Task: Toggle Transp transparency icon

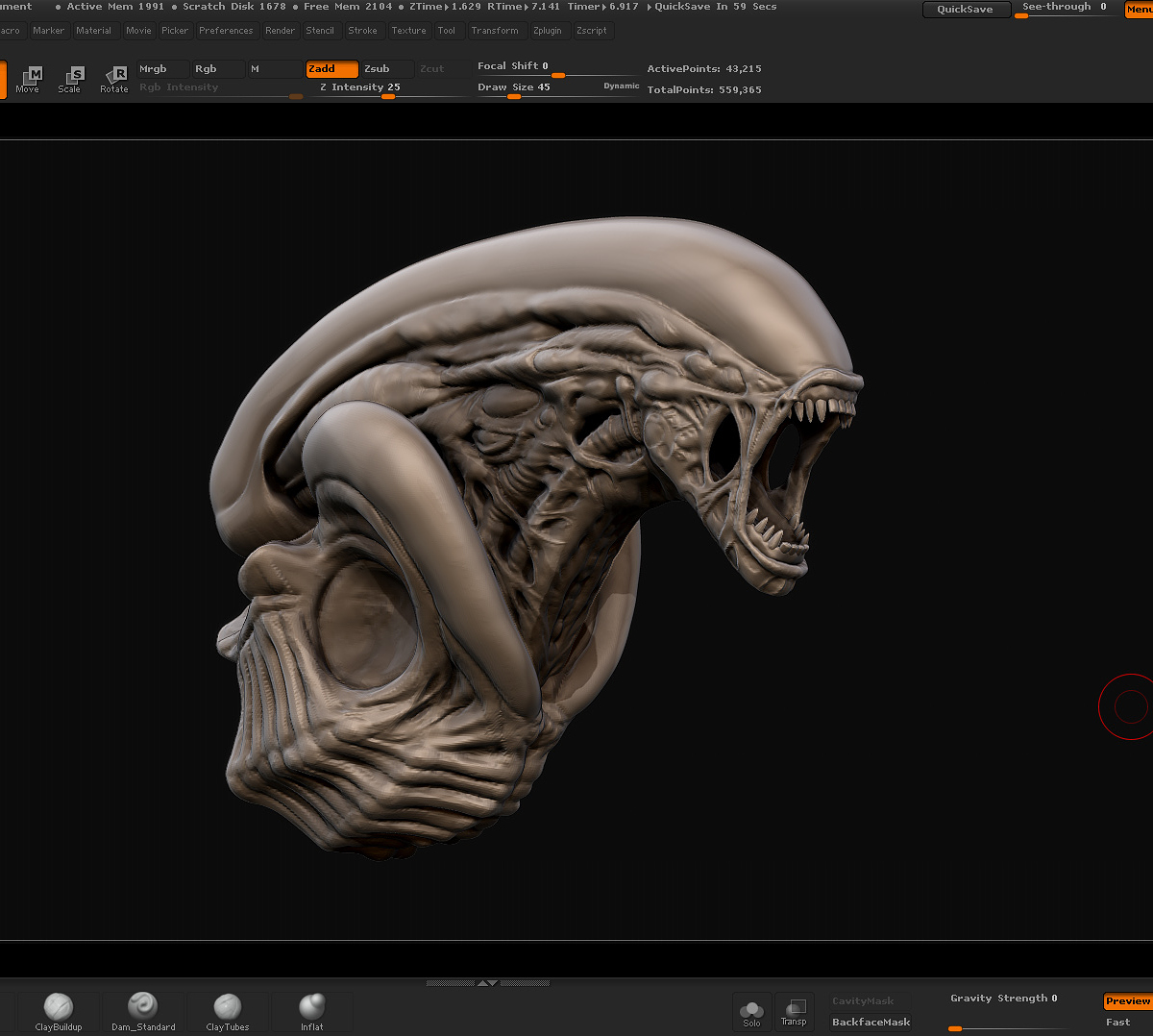Action: (794, 1012)
